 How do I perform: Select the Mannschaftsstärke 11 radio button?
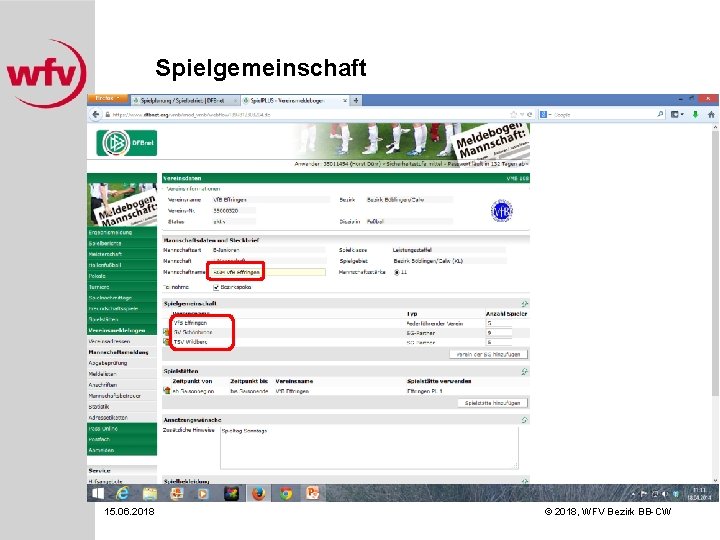coord(397,272)
